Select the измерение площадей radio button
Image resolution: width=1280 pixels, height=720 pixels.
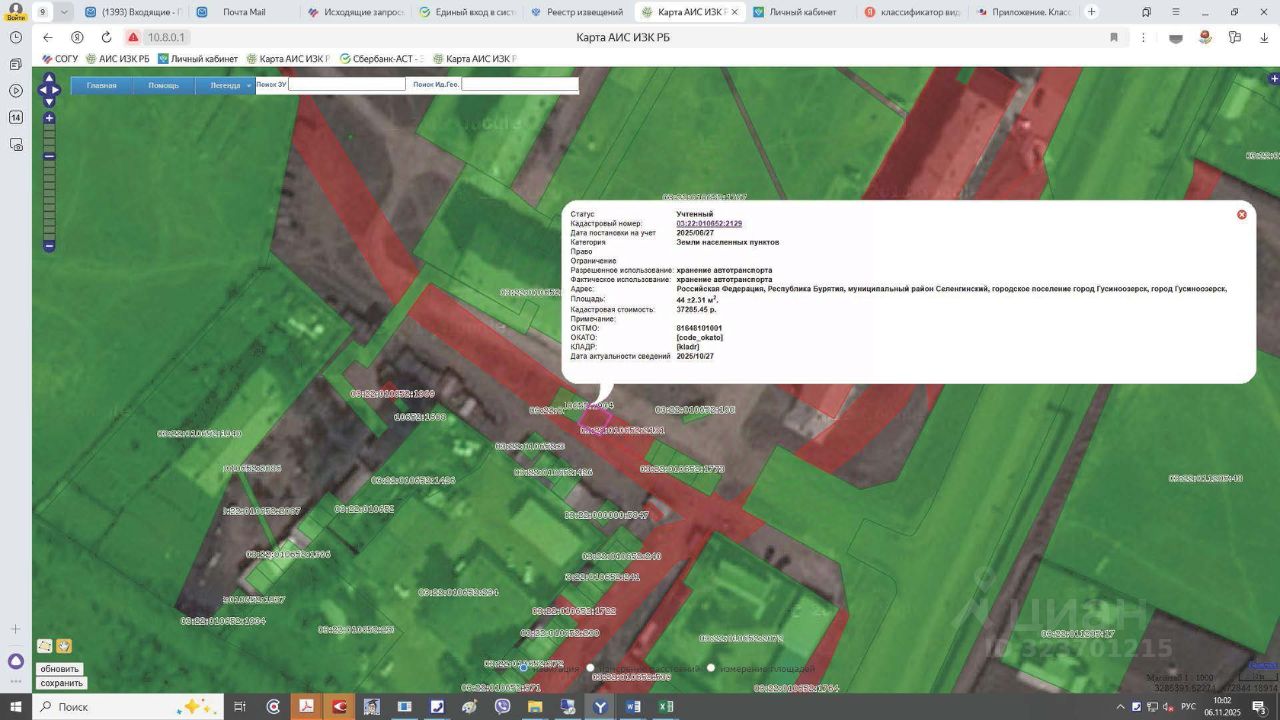coord(711,668)
